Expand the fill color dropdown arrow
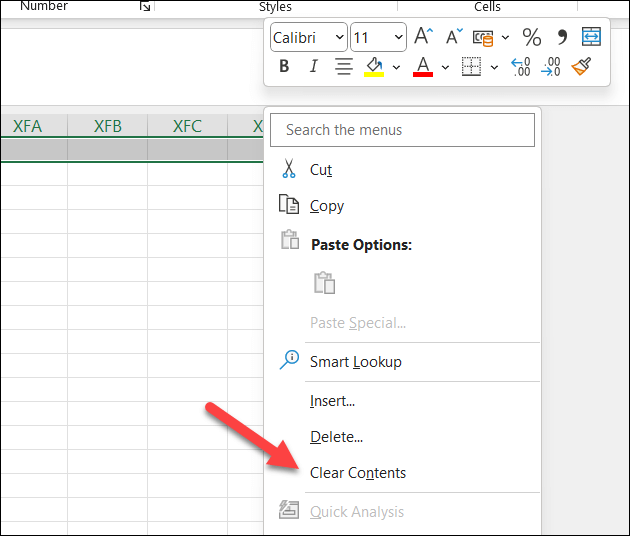The height and width of the screenshot is (536, 630). [396, 67]
